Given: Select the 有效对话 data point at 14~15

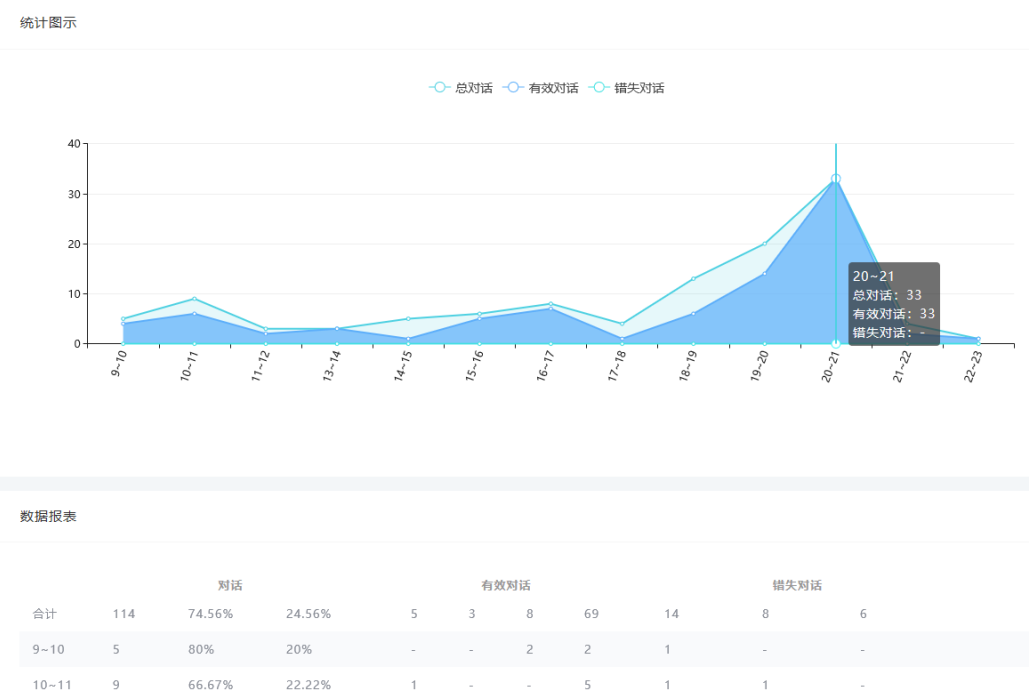Looking at the screenshot, I should (408, 339).
